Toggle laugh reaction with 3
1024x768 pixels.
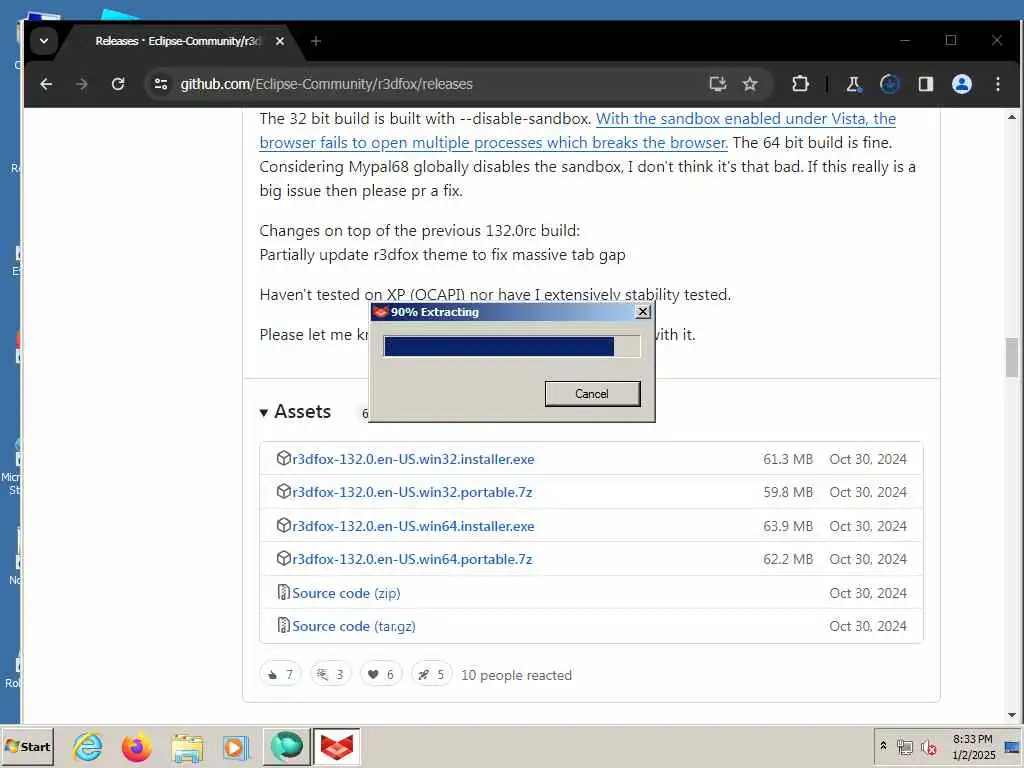pos(330,675)
